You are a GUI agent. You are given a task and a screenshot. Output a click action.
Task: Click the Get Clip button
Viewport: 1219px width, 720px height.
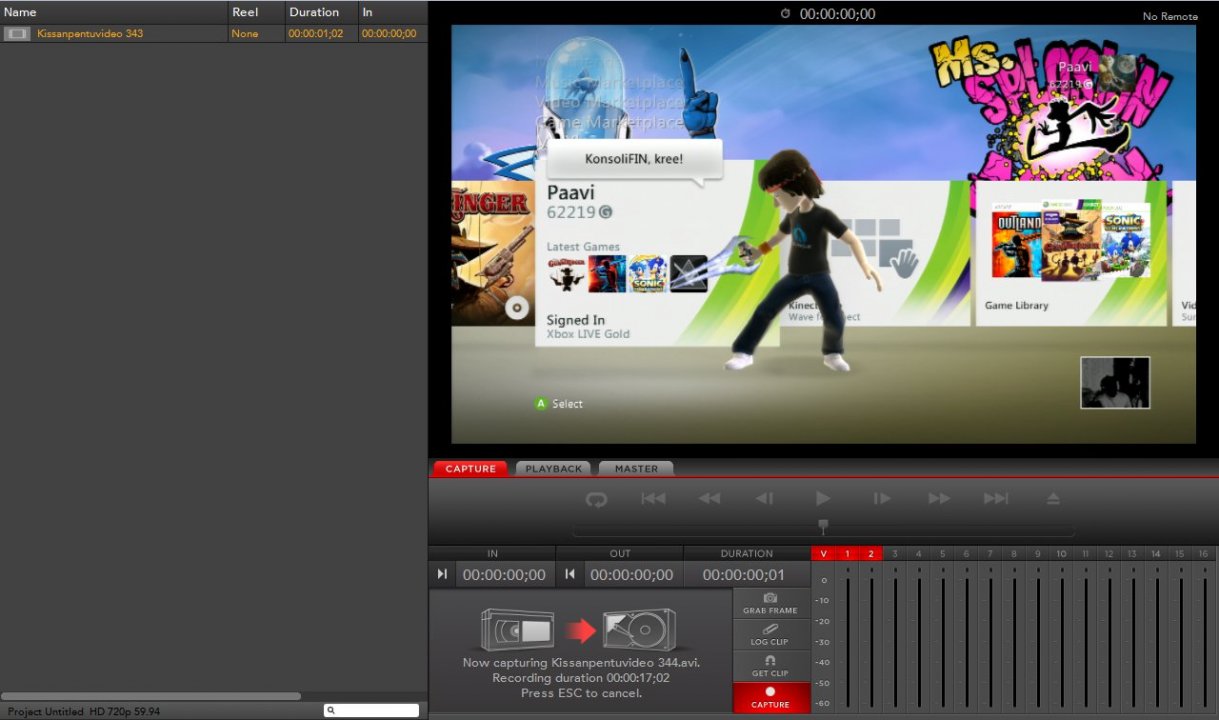pos(770,667)
